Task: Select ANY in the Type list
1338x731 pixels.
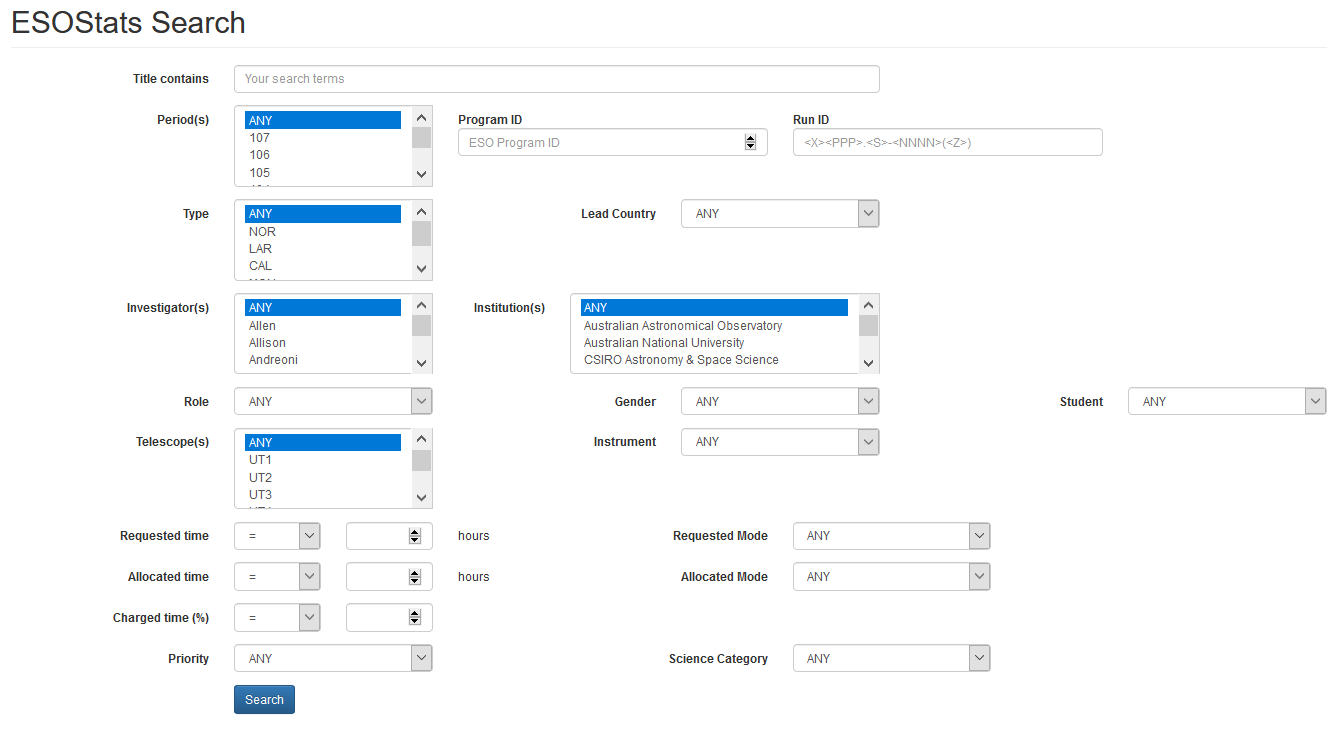Action: click(x=323, y=213)
